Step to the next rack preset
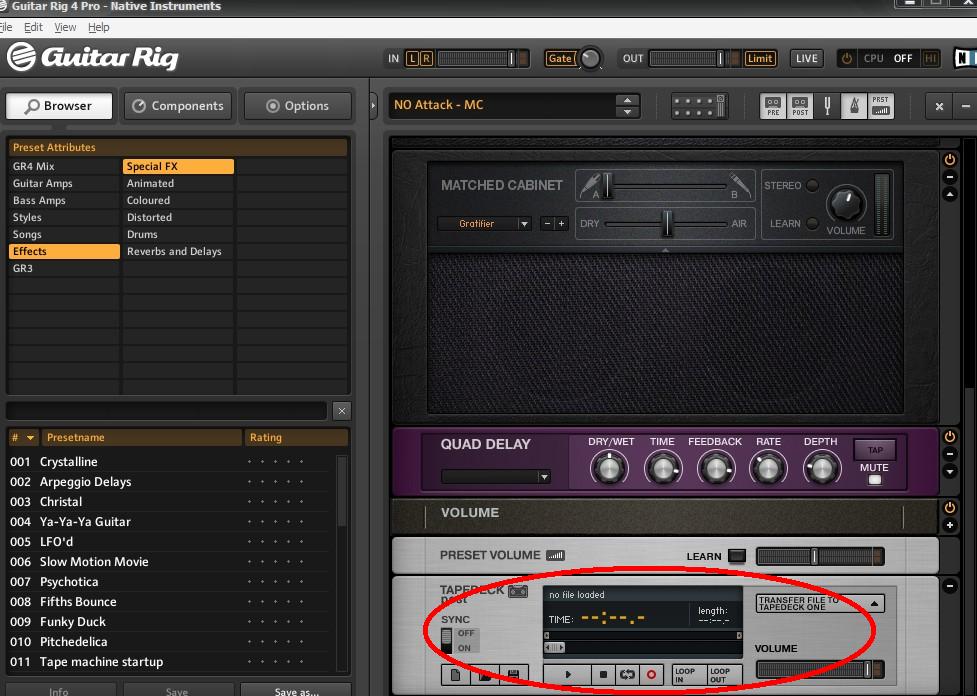The width and height of the screenshot is (977, 696). pos(627,113)
